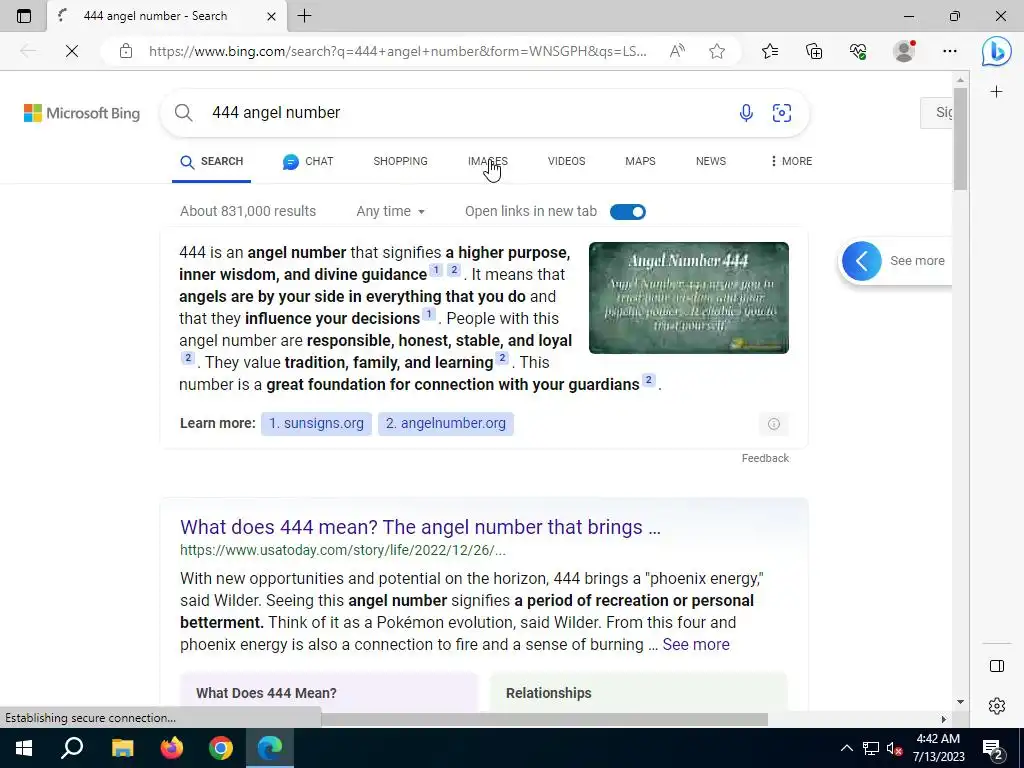Open Edge Settings and more menu
This screenshot has height=768, width=1024.
click(950, 51)
